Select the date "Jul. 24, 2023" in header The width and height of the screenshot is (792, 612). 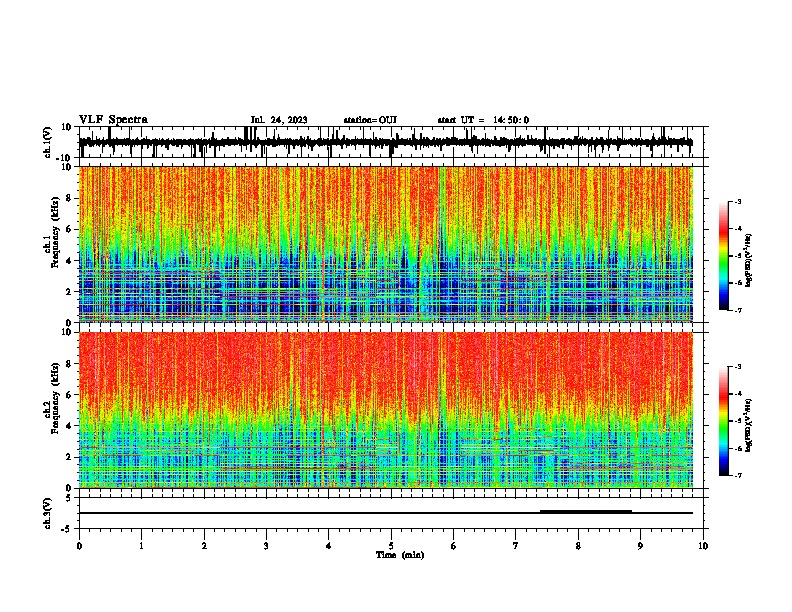(x=279, y=120)
